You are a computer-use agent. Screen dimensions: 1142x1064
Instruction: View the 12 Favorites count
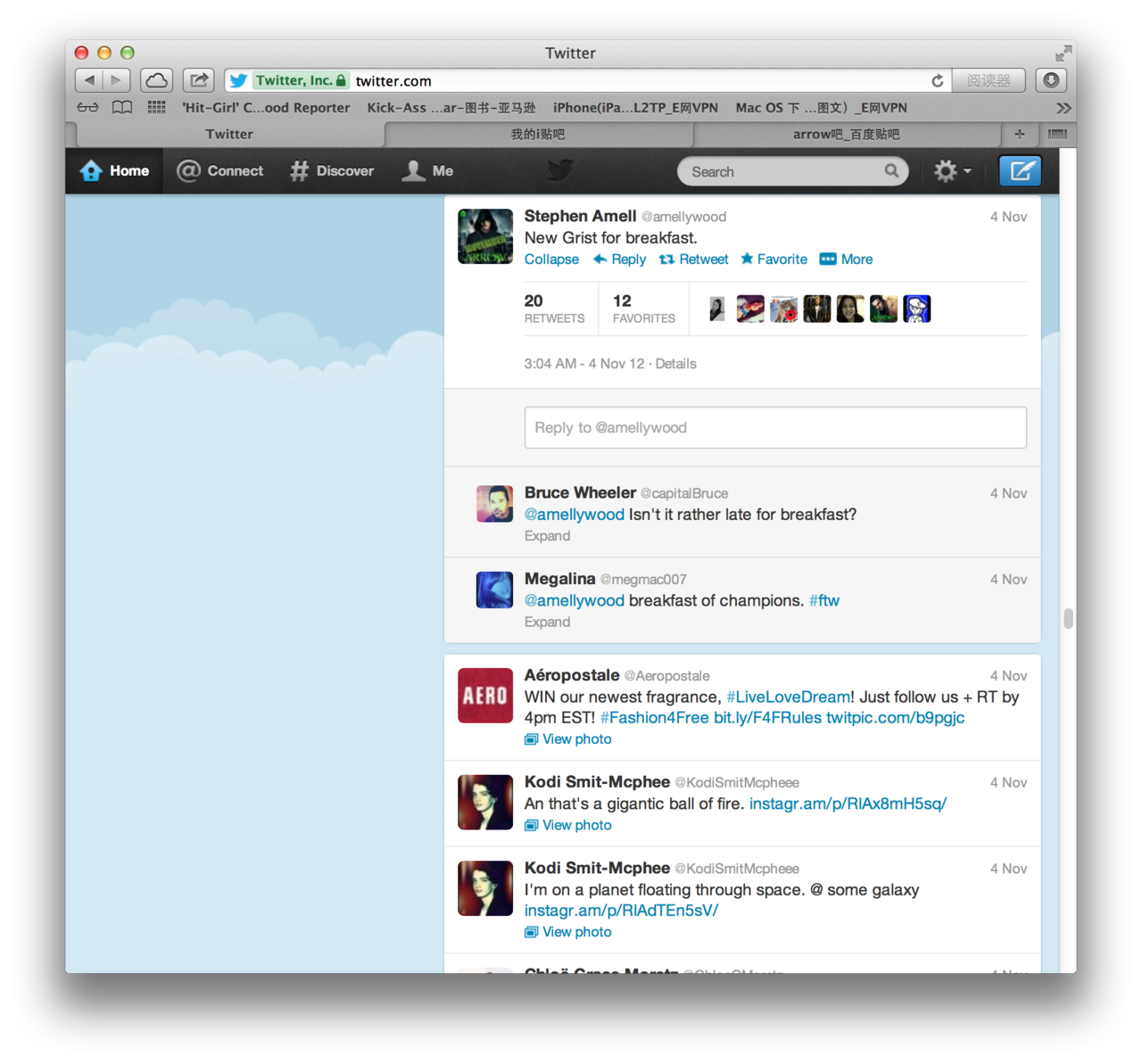(644, 309)
